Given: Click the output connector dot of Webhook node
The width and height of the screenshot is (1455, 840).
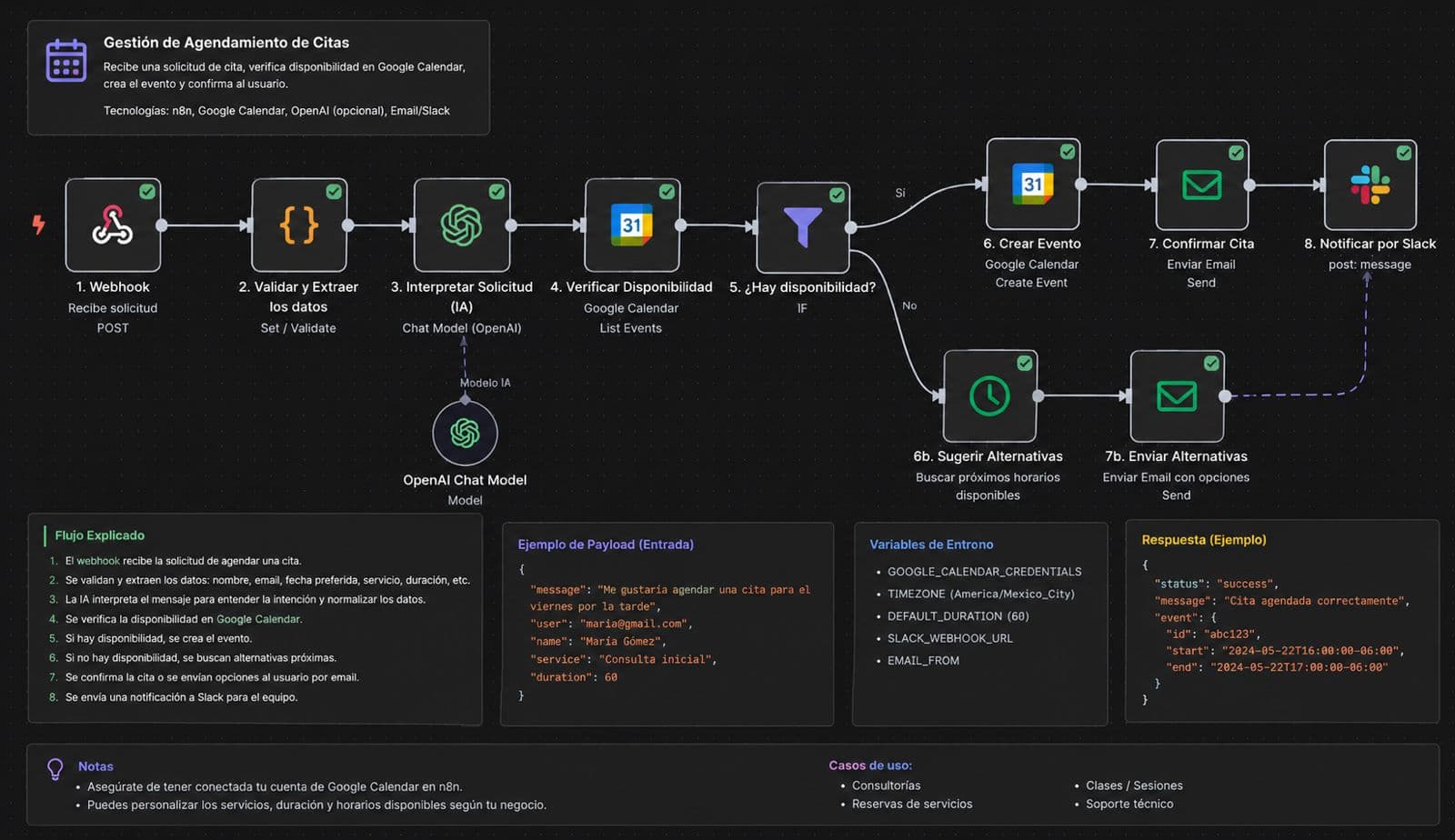Looking at the screenshot, I should (x=161, y=225).
